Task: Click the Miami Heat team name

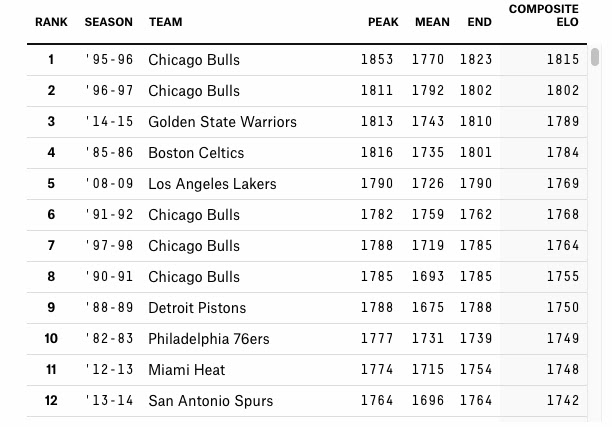Action: pyautogui.click(x=187, y=370)
